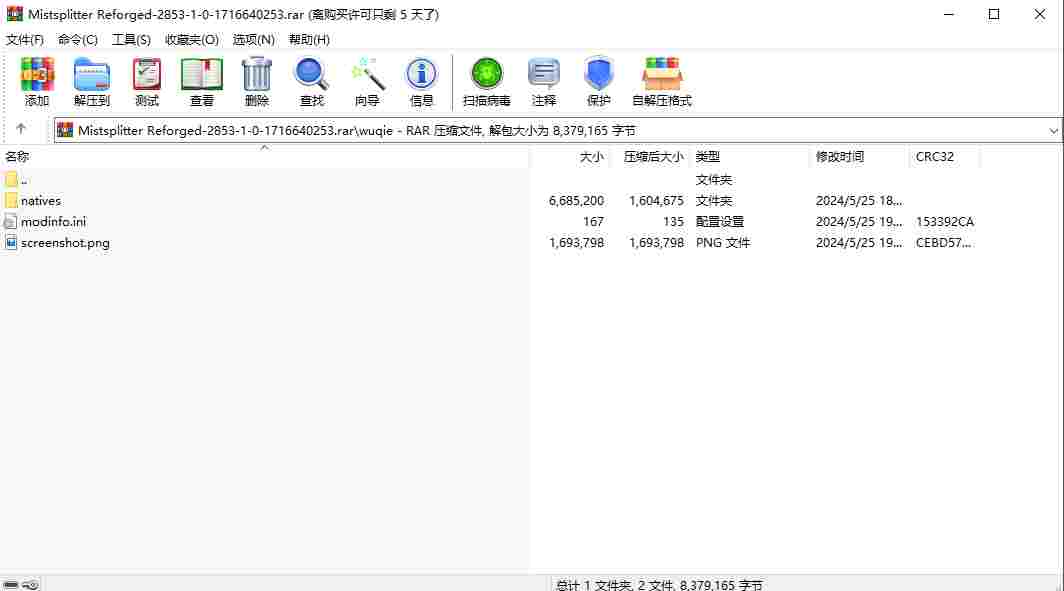The width and height of the screenshot is (1064, 591).
Task: Click the key icon in status bar
Action: point(31,584)
